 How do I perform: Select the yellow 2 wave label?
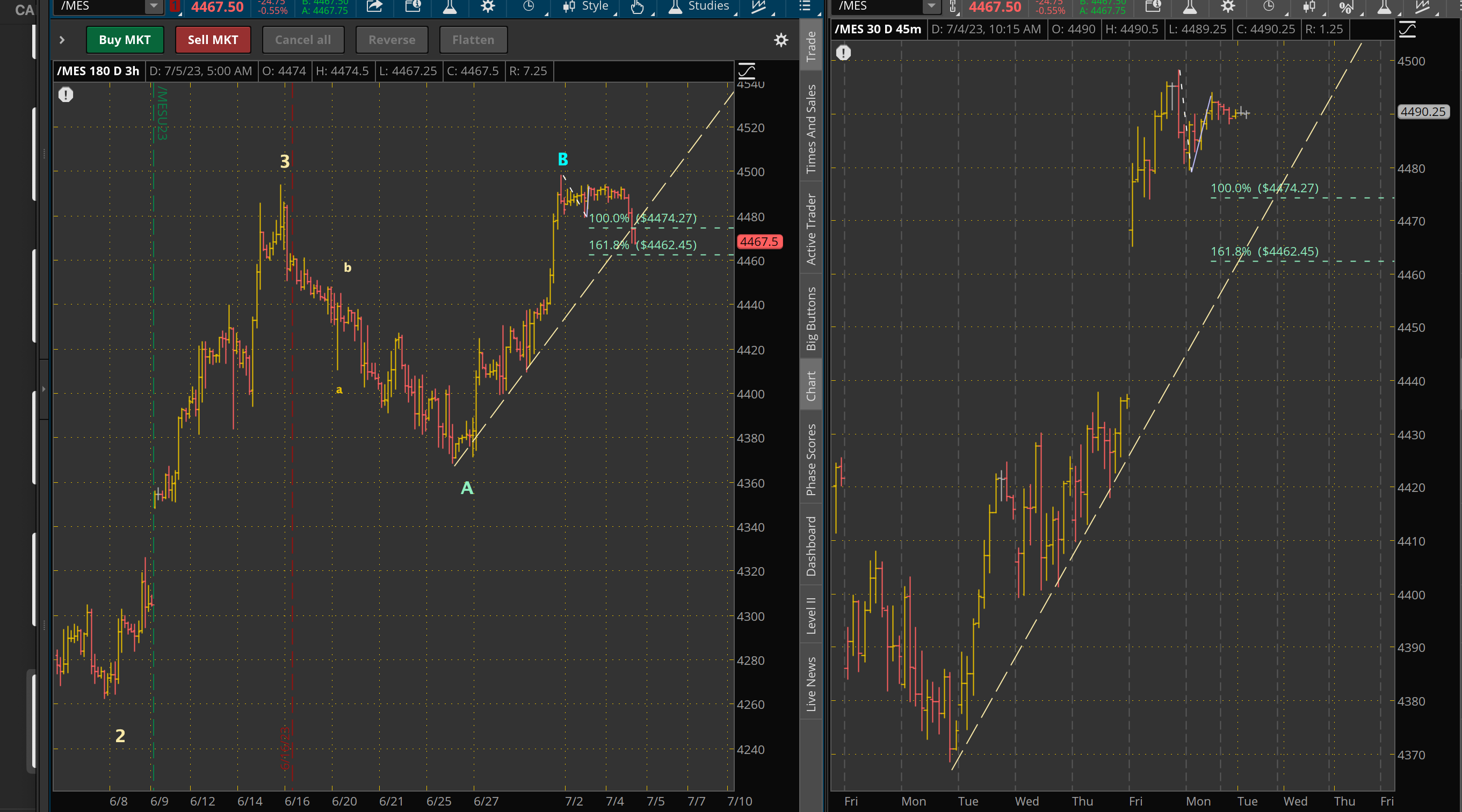(x=120, y=736)
